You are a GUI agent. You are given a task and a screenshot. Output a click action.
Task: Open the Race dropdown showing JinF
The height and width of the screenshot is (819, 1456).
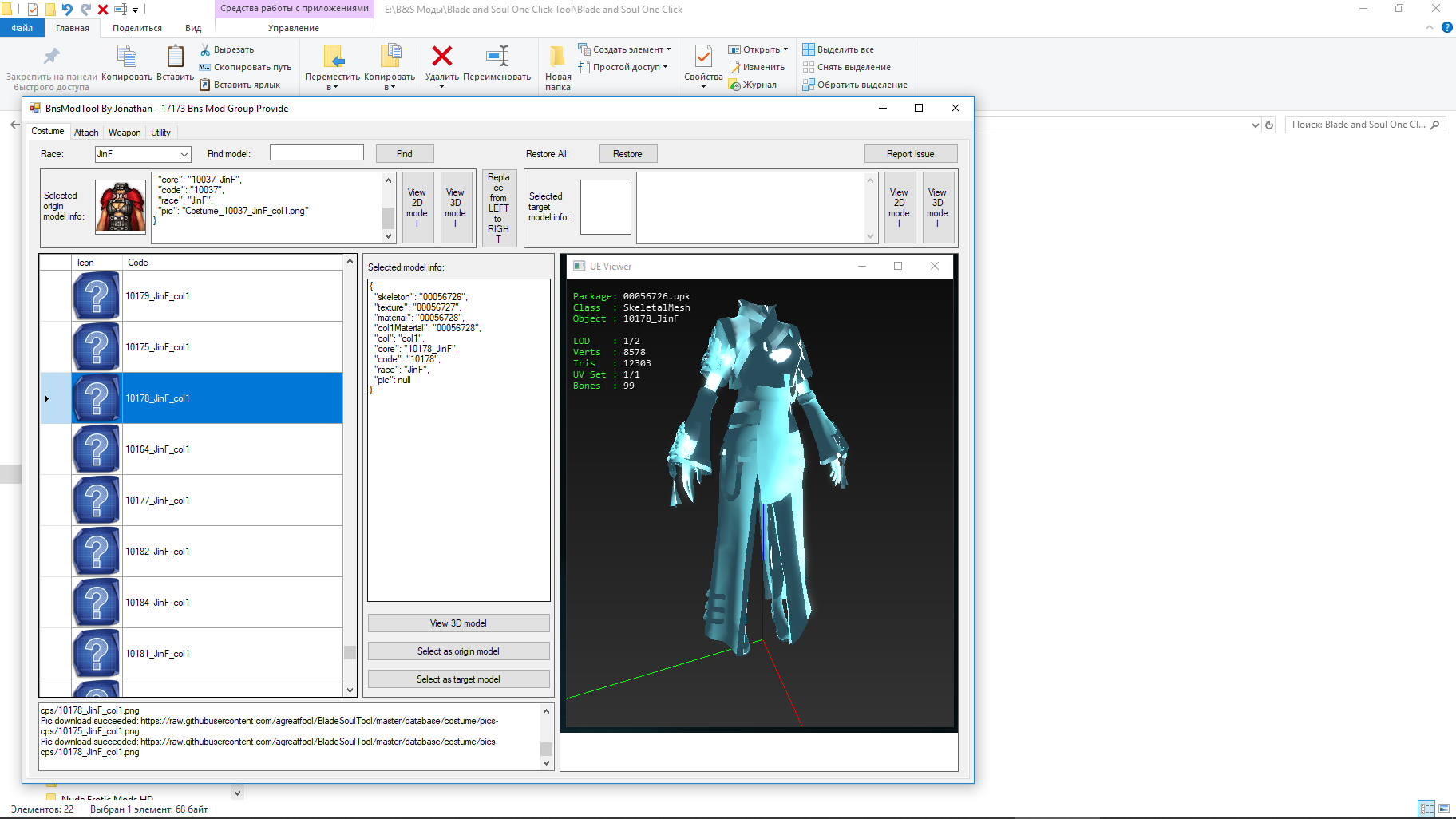[184, 154]
